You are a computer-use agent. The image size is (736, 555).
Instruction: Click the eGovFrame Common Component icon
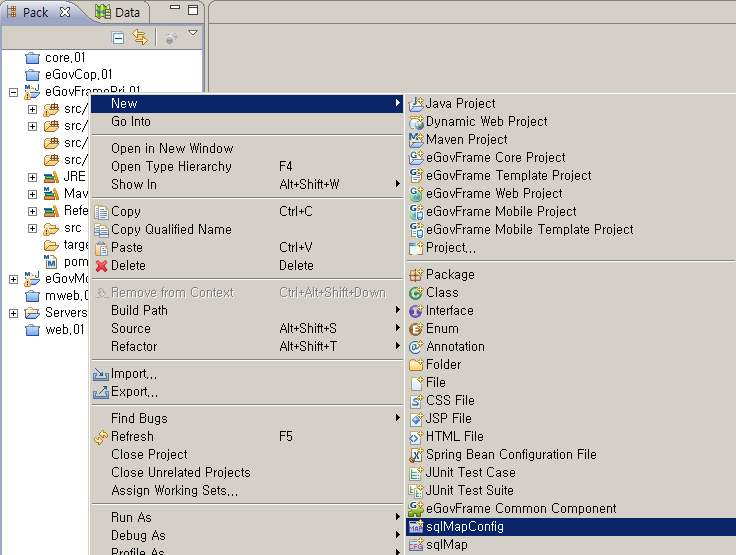tap(417, 508)
